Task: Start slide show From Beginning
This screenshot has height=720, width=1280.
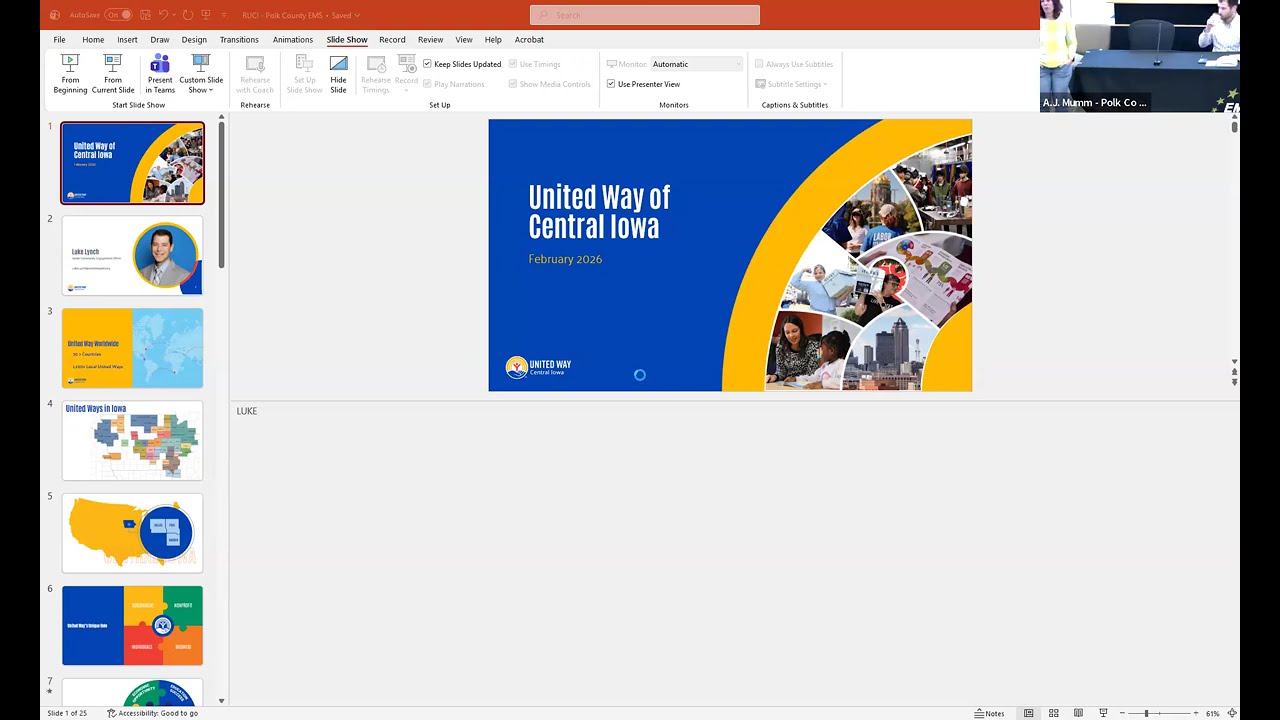Action: (70, 74)
